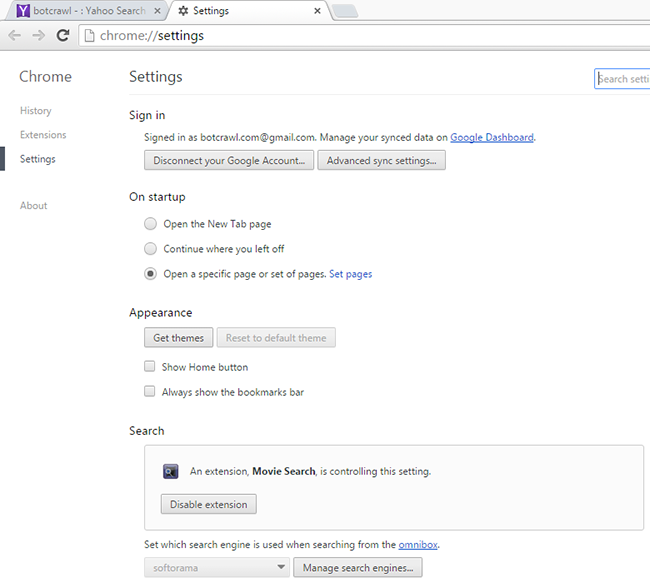Viewport: 650px width, 578px height.
Task: Select Open a specific page radio button
Action: [x=150, y=274]
